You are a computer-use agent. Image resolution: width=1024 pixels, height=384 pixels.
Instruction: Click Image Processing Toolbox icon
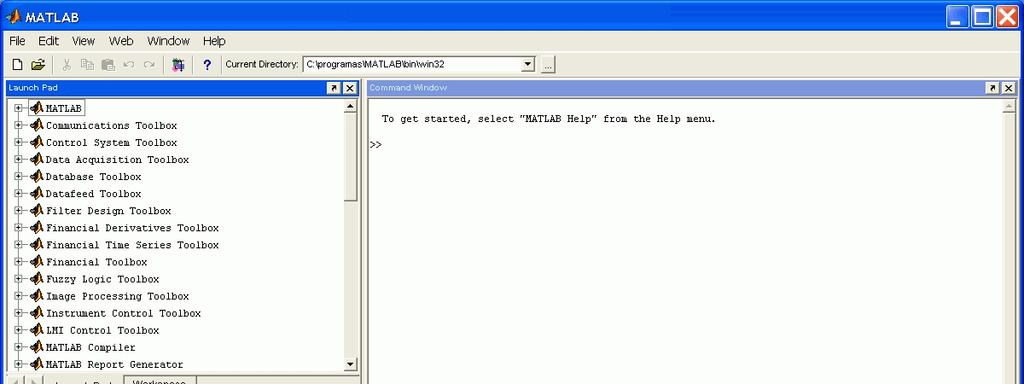[x=37, y=296]
